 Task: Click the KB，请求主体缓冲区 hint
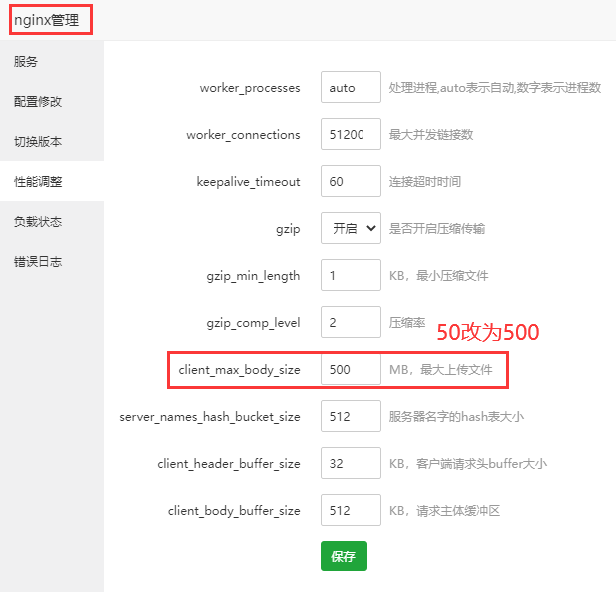444,510
